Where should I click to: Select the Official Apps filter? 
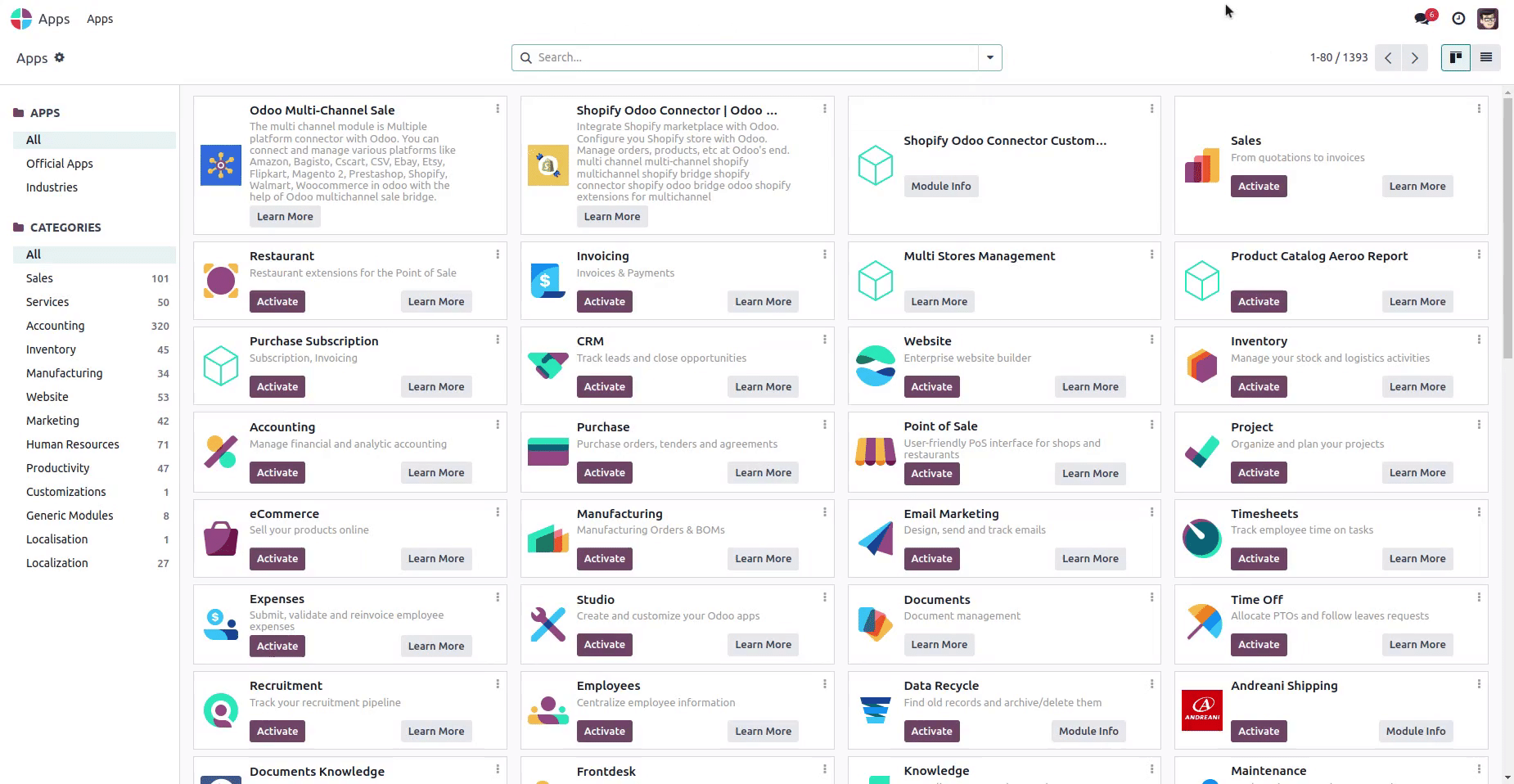point(60,164)
